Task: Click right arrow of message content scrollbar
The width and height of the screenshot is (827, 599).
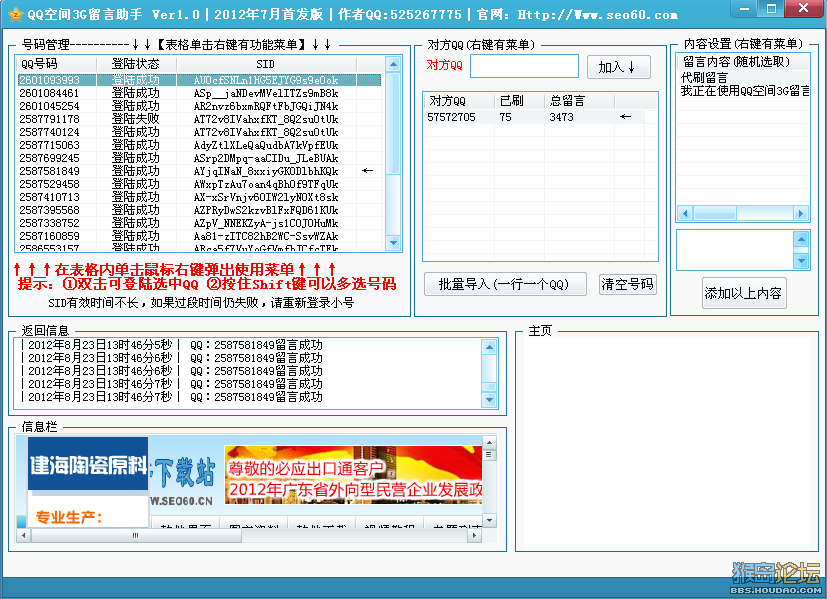Action: [x=801, y=214]
